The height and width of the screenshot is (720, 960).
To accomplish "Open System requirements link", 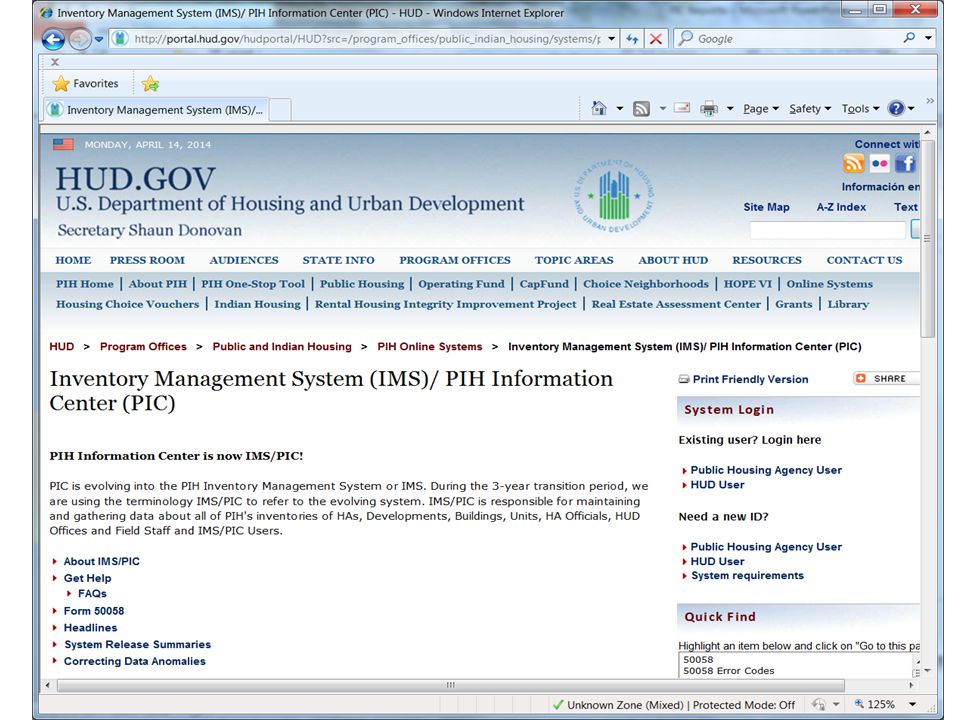I will (747, 576).
